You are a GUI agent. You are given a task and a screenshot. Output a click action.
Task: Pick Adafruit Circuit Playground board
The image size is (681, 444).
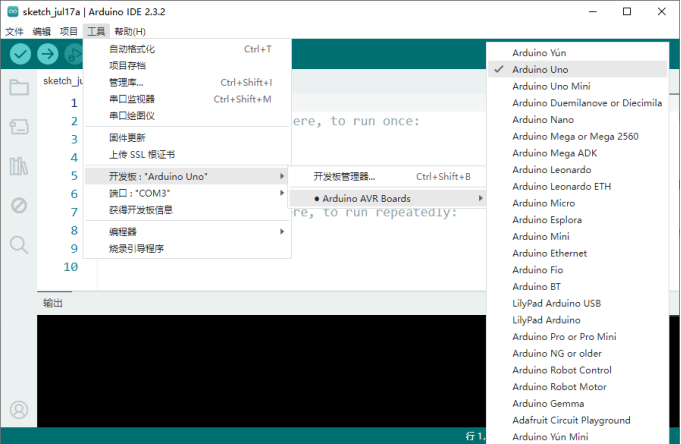[578, 420]
